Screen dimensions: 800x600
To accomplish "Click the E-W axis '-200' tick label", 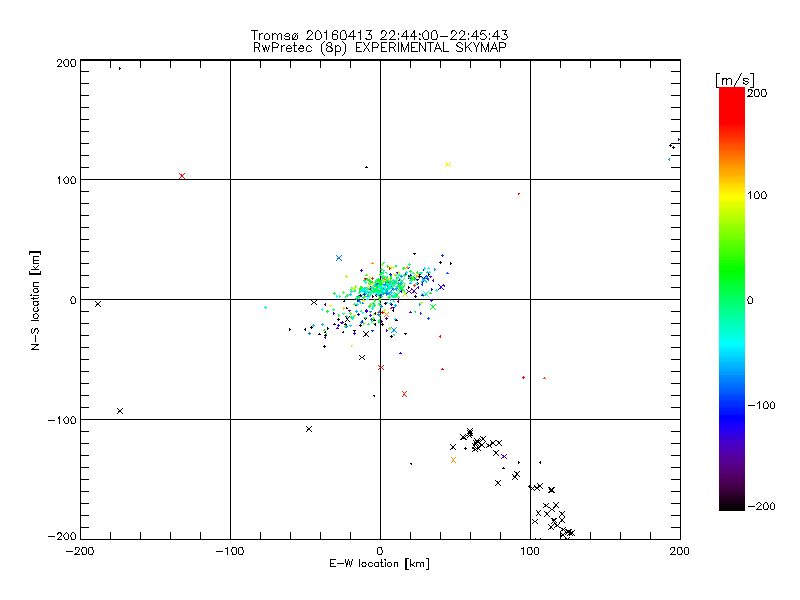I will point(80,551).
